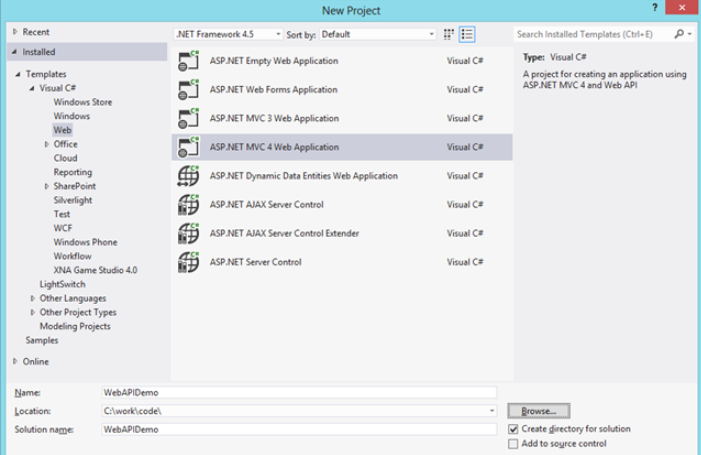Select the Web template category
Viewport: 701px width, 455px height.
coord(62,130)
